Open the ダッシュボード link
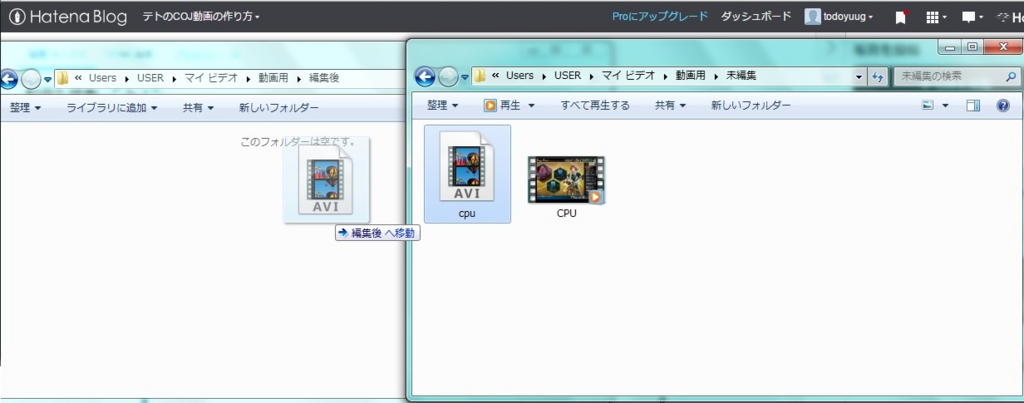Viewport: 1024px width, 403px height. 756,16
